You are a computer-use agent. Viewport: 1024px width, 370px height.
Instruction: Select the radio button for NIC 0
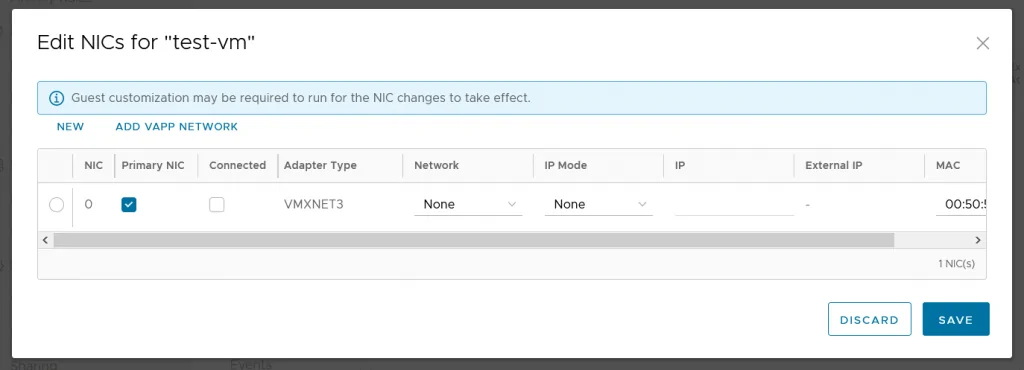pyautogui.click(x=57, y=205)
